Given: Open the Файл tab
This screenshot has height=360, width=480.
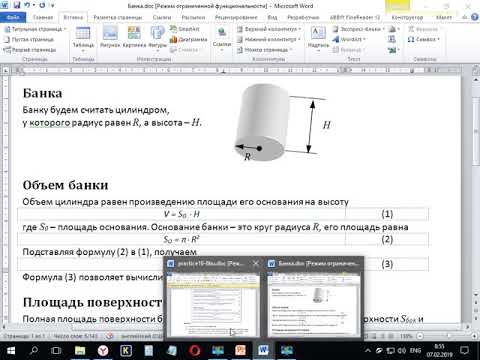Looking at the screenshot, I should [x=13, y=17].
